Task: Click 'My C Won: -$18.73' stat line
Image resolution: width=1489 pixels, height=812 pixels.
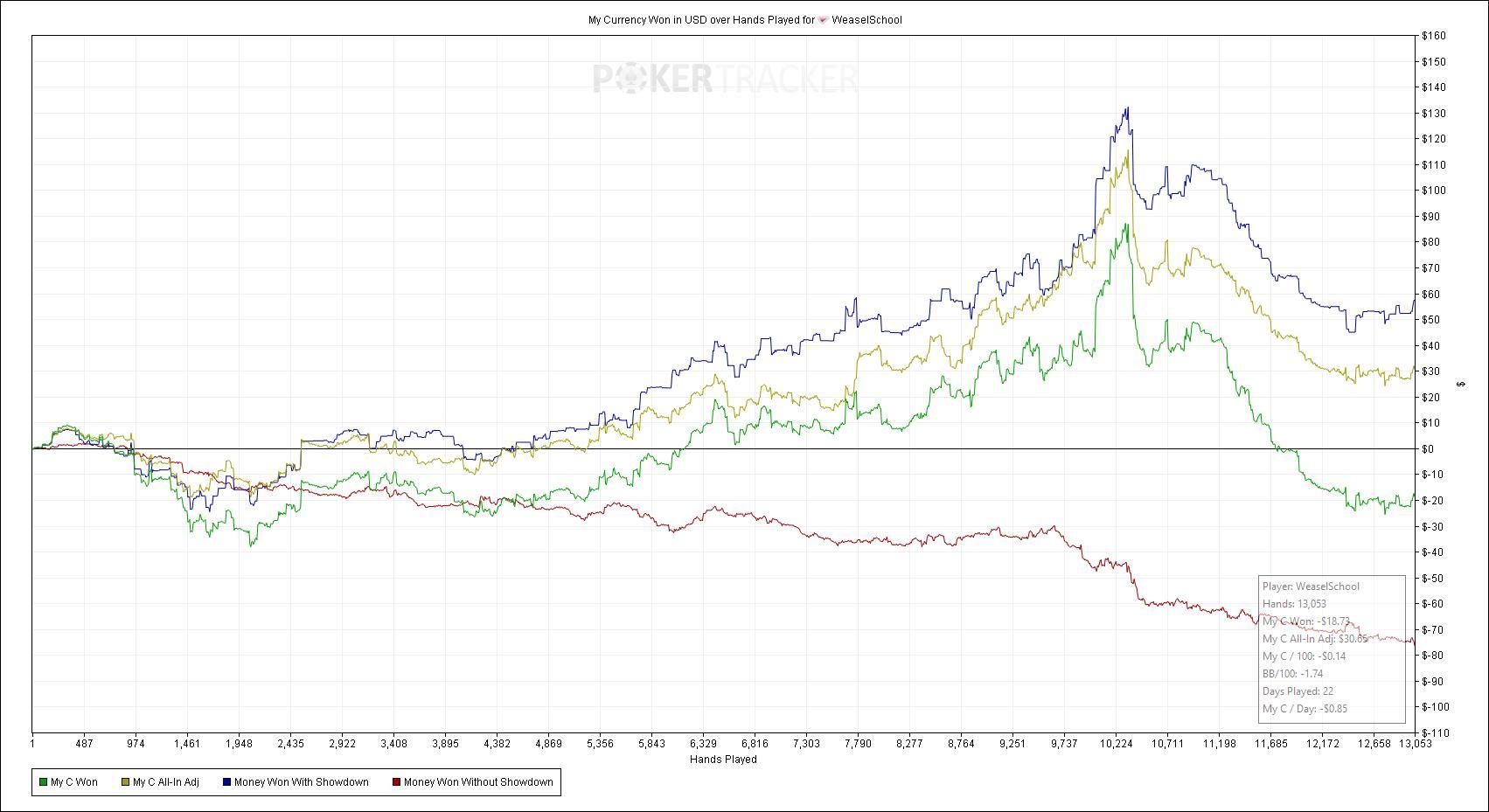Action: tap(1306, 621)
